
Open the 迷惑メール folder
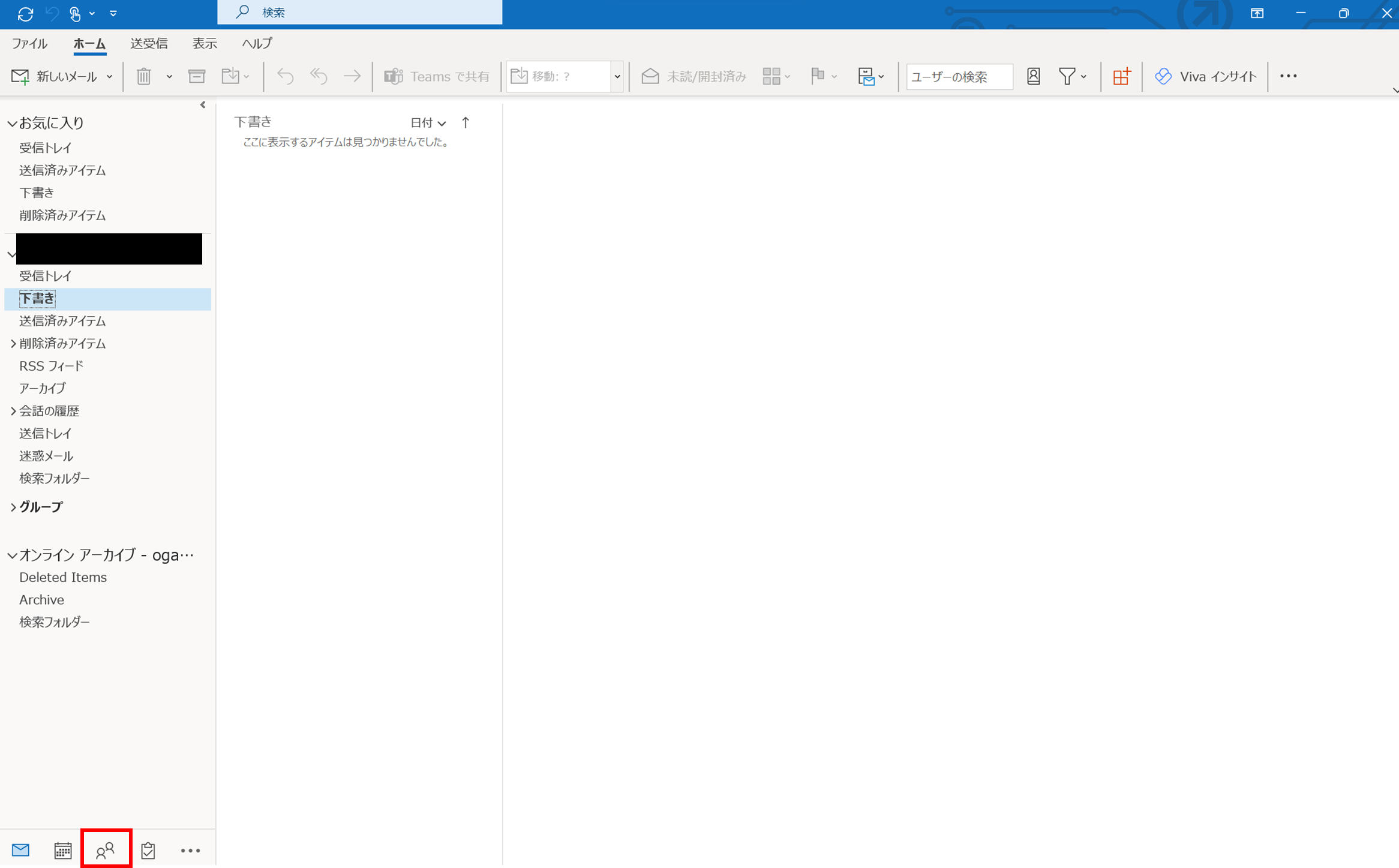tap(46, 456)
